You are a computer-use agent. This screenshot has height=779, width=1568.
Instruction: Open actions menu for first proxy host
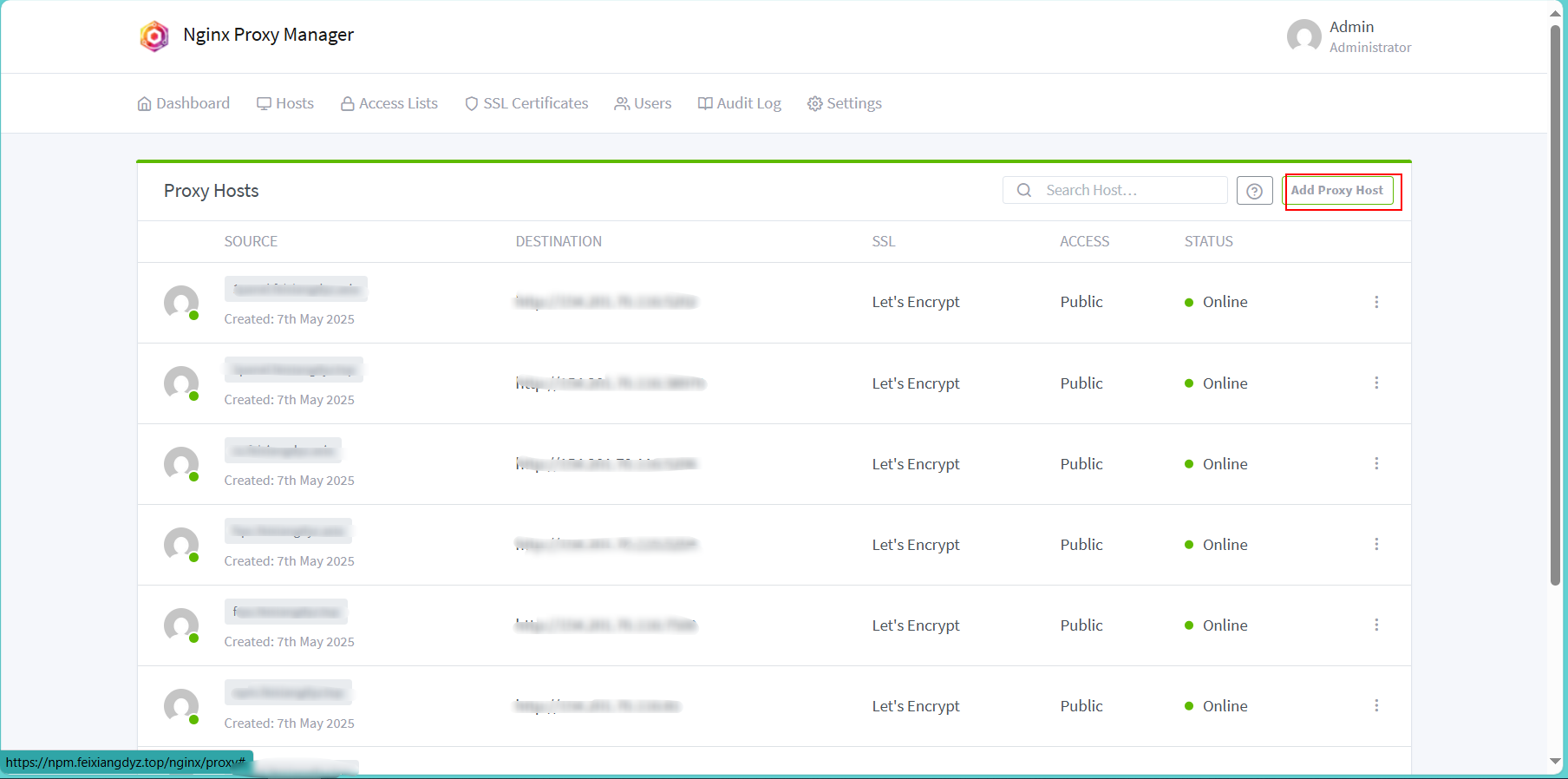pos(1376,302)
